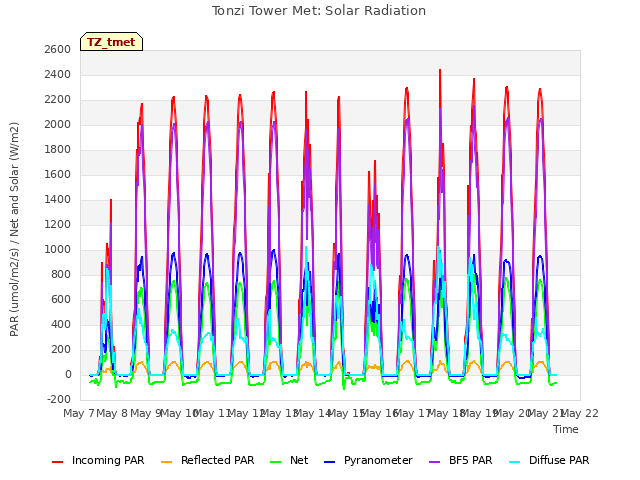Click the orange Reflected PAR legend swatch
The width and height of the screenshot is (640, 480).
(x=167, y=462)
